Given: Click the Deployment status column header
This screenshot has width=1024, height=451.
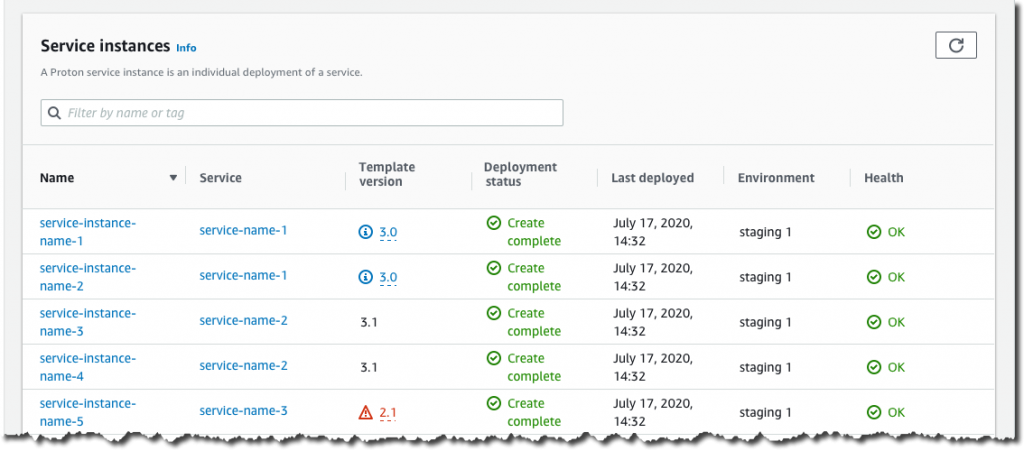Looking at the screenshot, I should [x=520, y=174].
